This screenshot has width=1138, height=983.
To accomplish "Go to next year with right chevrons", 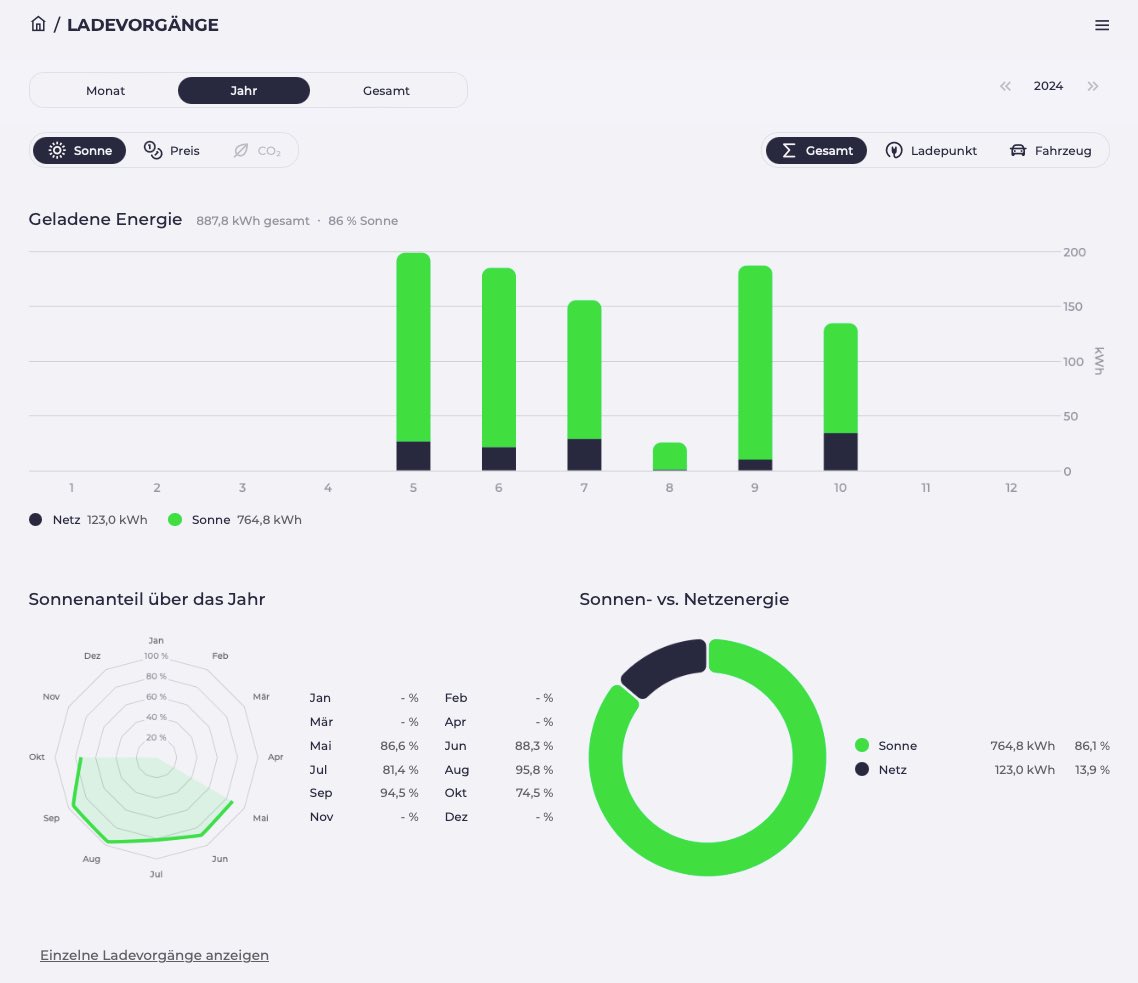I will click(1092, 86).
